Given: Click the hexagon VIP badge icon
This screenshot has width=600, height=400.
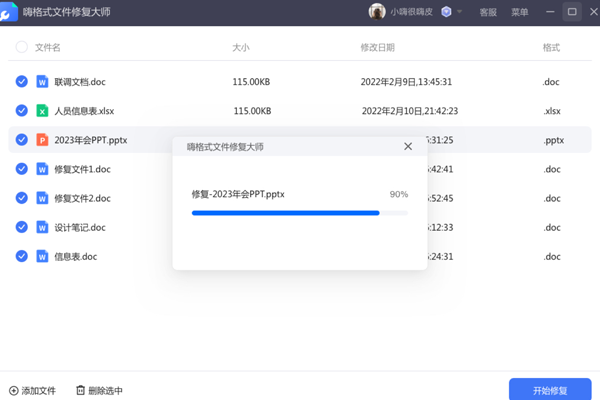Looking at the screenshot, I should 445,12.
